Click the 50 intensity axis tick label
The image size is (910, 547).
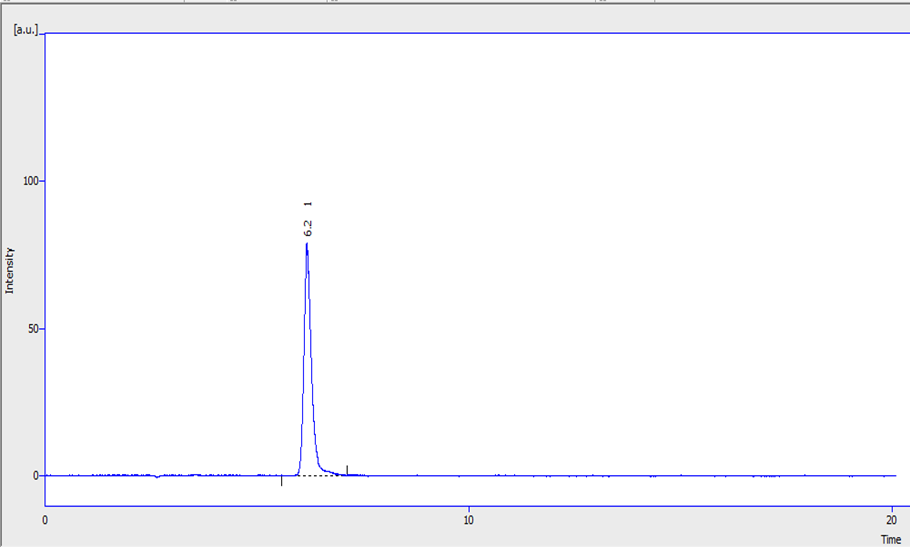32,329
